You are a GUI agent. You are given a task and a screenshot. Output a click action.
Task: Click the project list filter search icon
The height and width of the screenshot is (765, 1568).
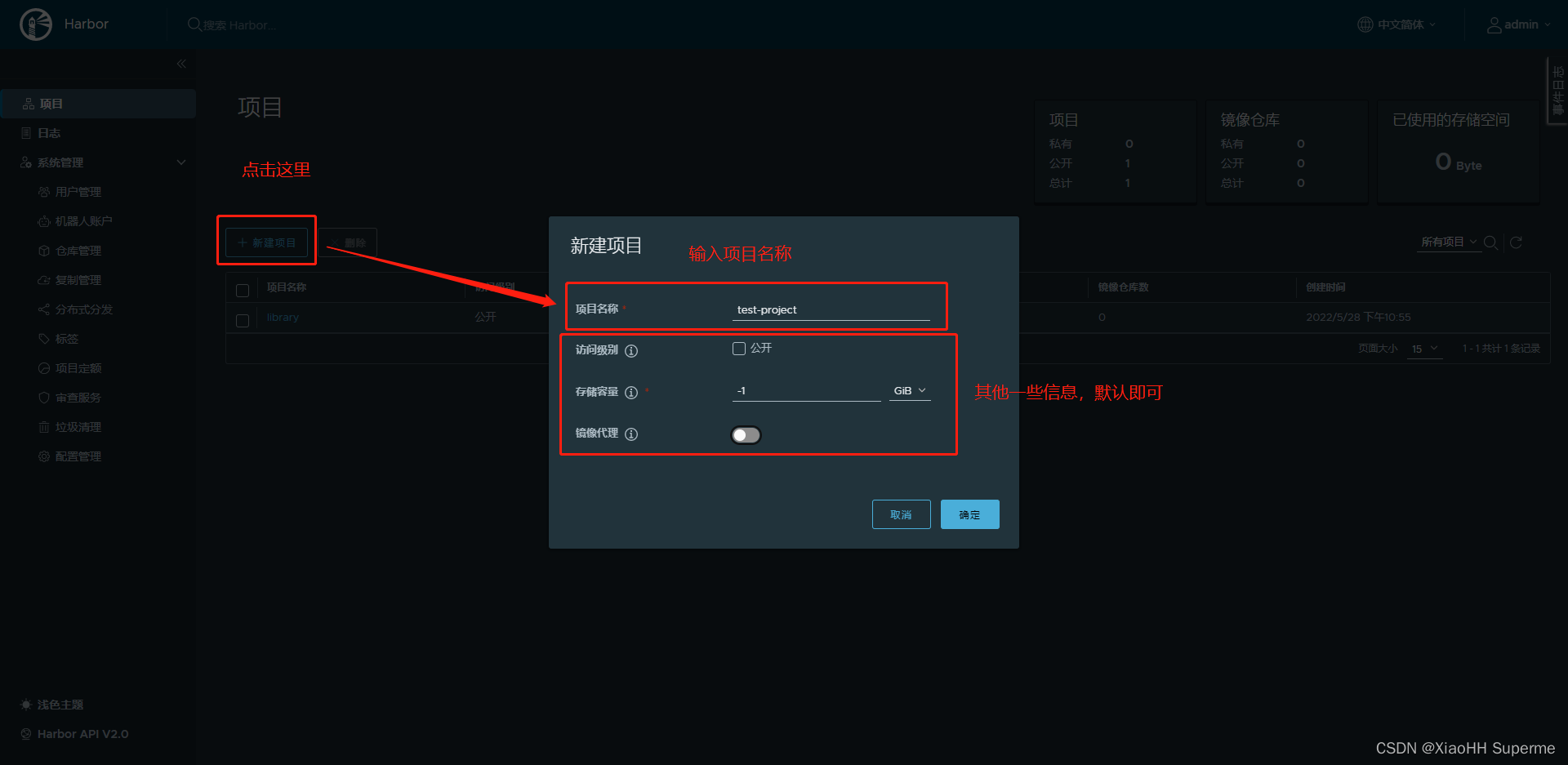click(1490, 242)
